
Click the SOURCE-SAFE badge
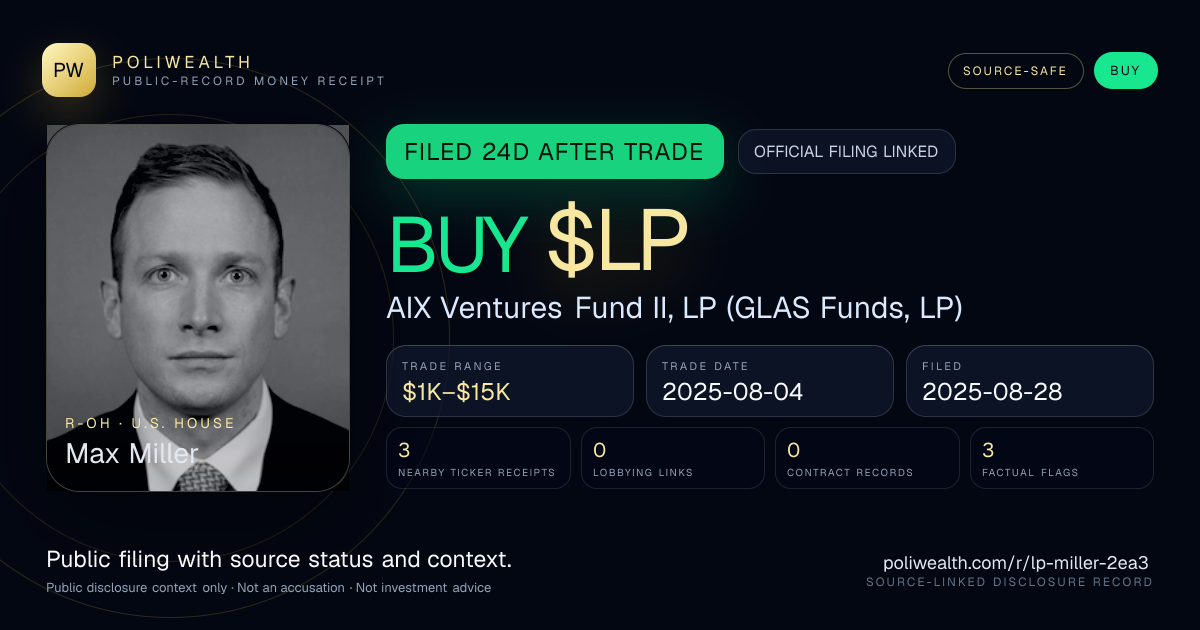click(x=1015, y=71)
